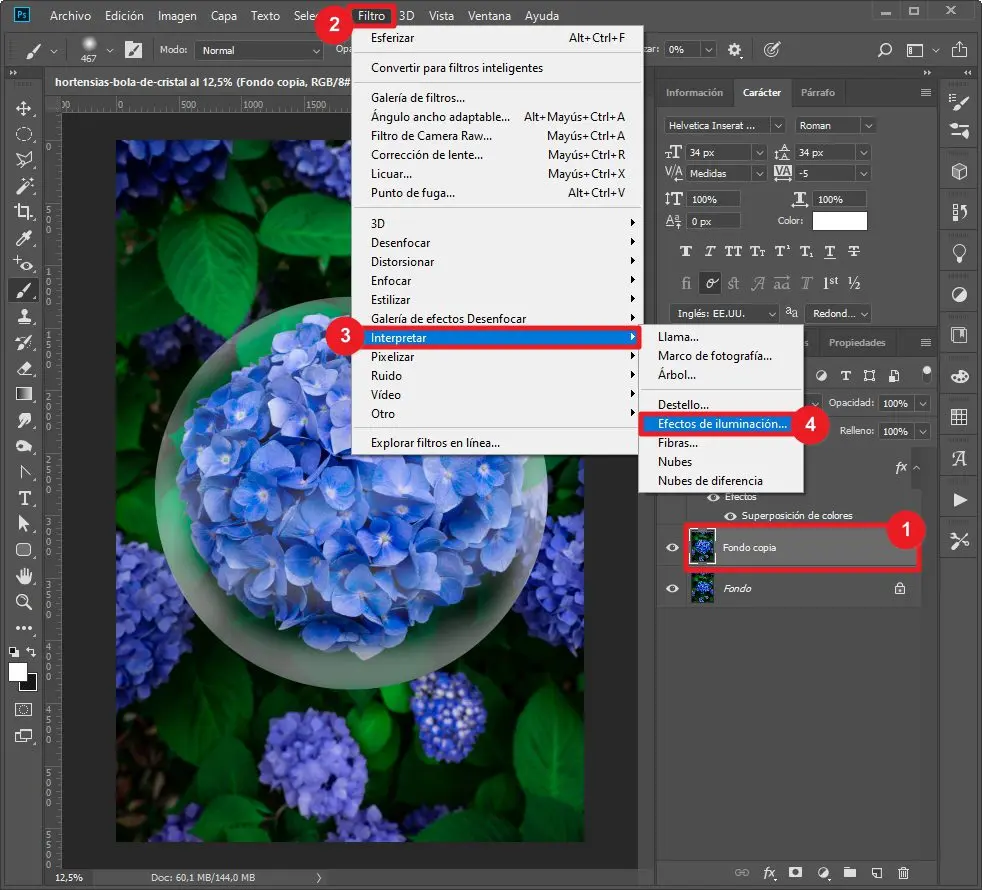Screen dimensions: 982x890
Task: Select the Move tool
Action: click(24, 108)
